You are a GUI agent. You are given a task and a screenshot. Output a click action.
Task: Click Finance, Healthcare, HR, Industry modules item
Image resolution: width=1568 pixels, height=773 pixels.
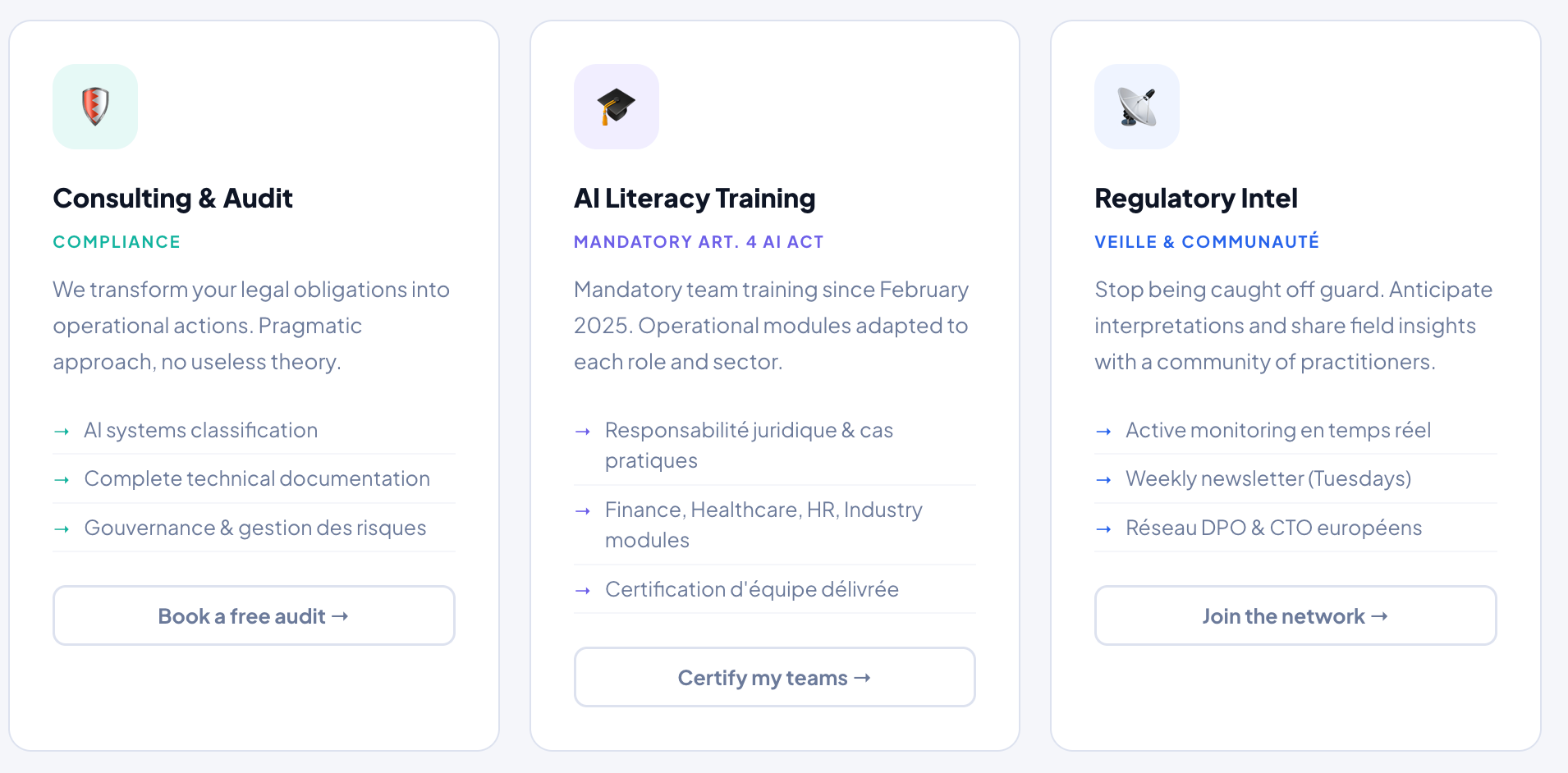(763, 525)
